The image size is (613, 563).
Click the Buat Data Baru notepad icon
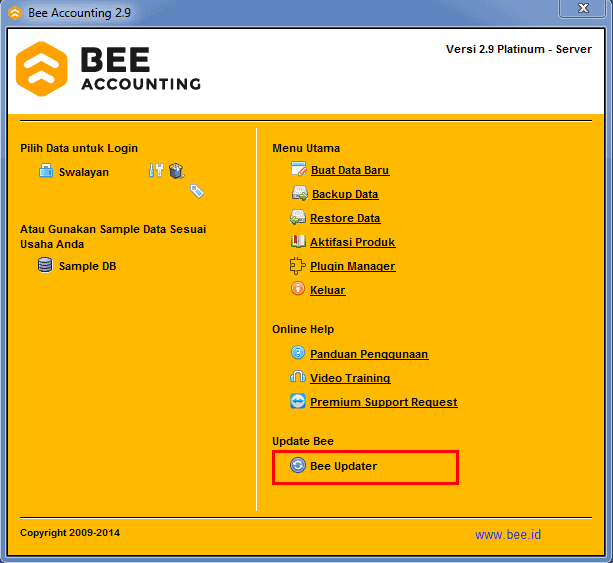coord(299,169)
